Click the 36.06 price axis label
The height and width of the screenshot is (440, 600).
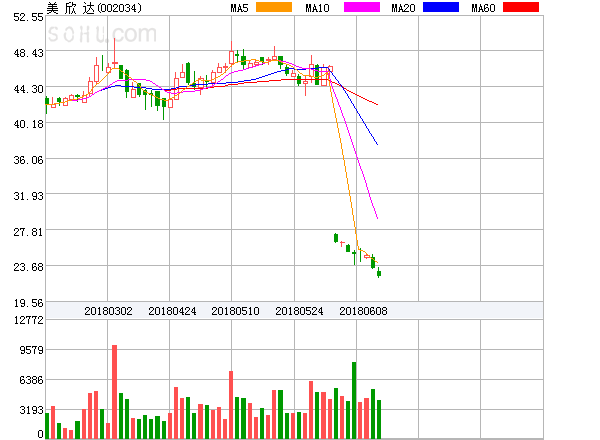pos(28,160)
